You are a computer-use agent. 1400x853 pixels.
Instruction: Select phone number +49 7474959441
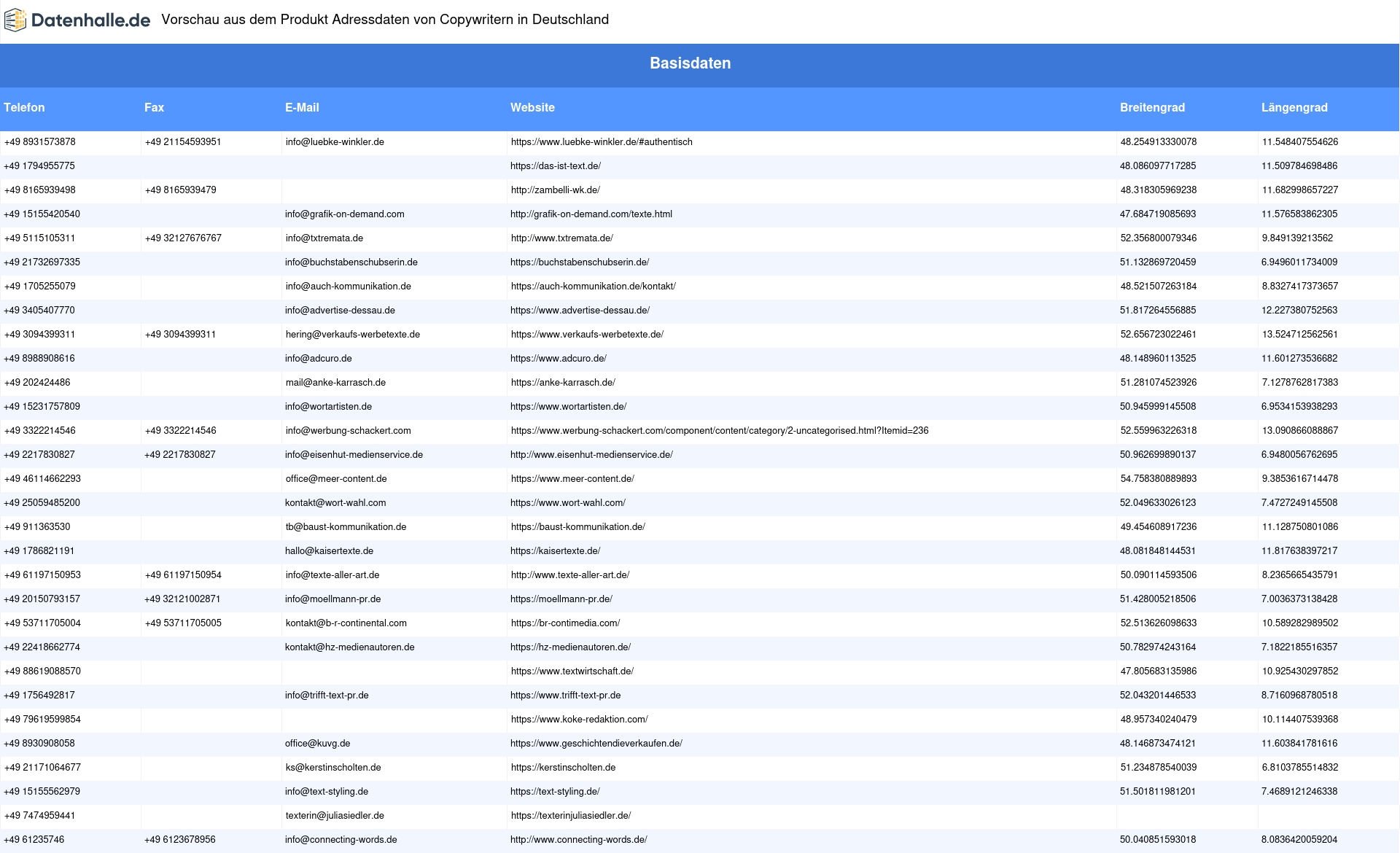(40, 816)
